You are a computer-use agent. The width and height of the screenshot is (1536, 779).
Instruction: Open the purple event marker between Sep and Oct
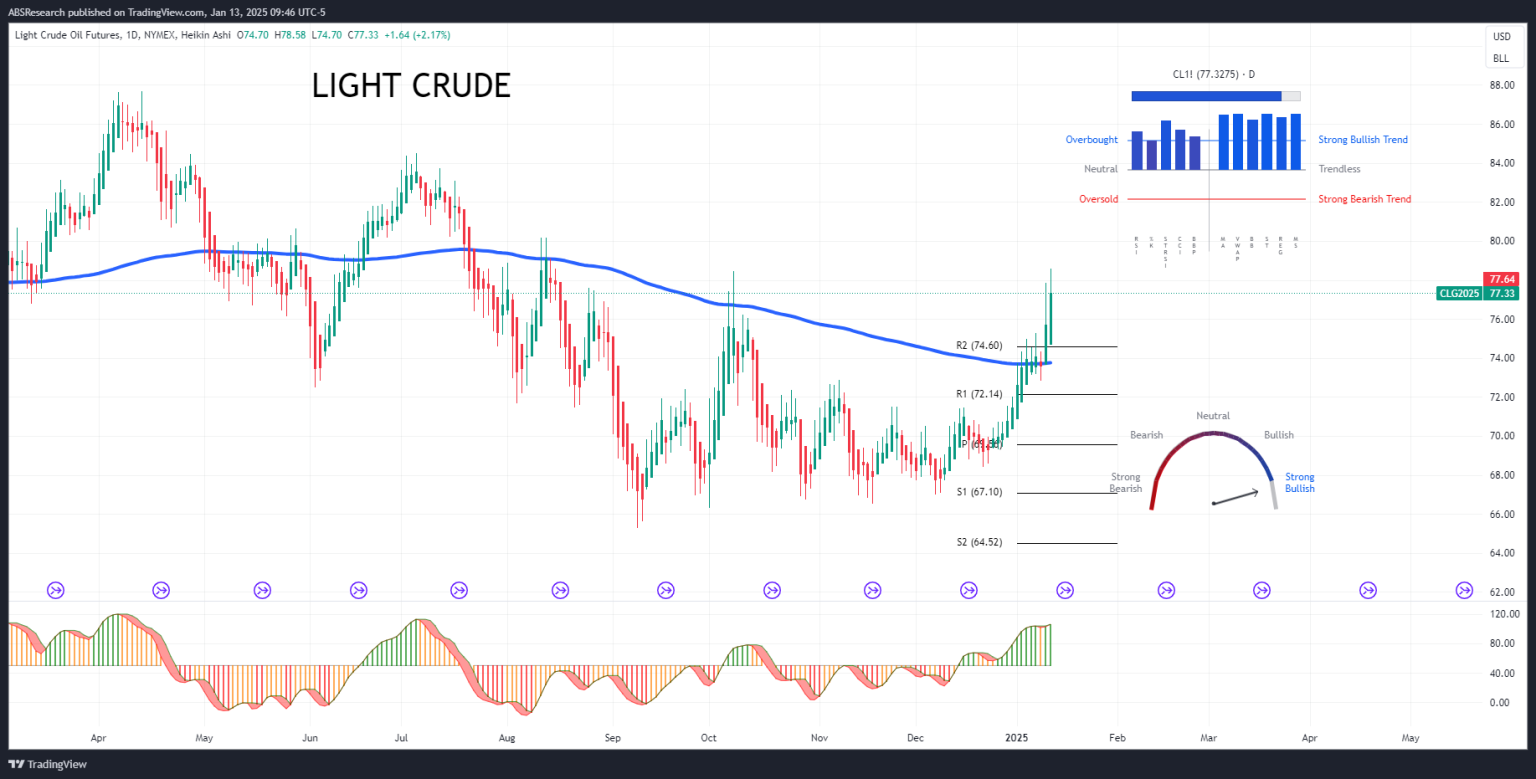(666, 591)
